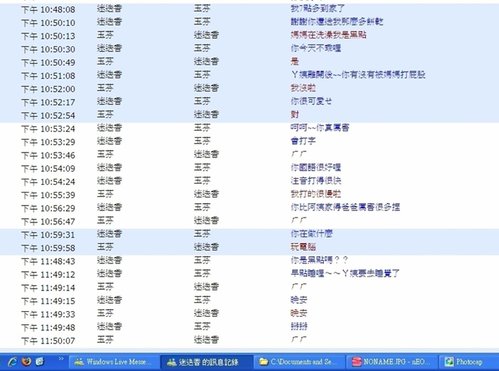Switch to the Photocap taskbar button
This screenshot has height=371, width=499.
coord(469,362)
